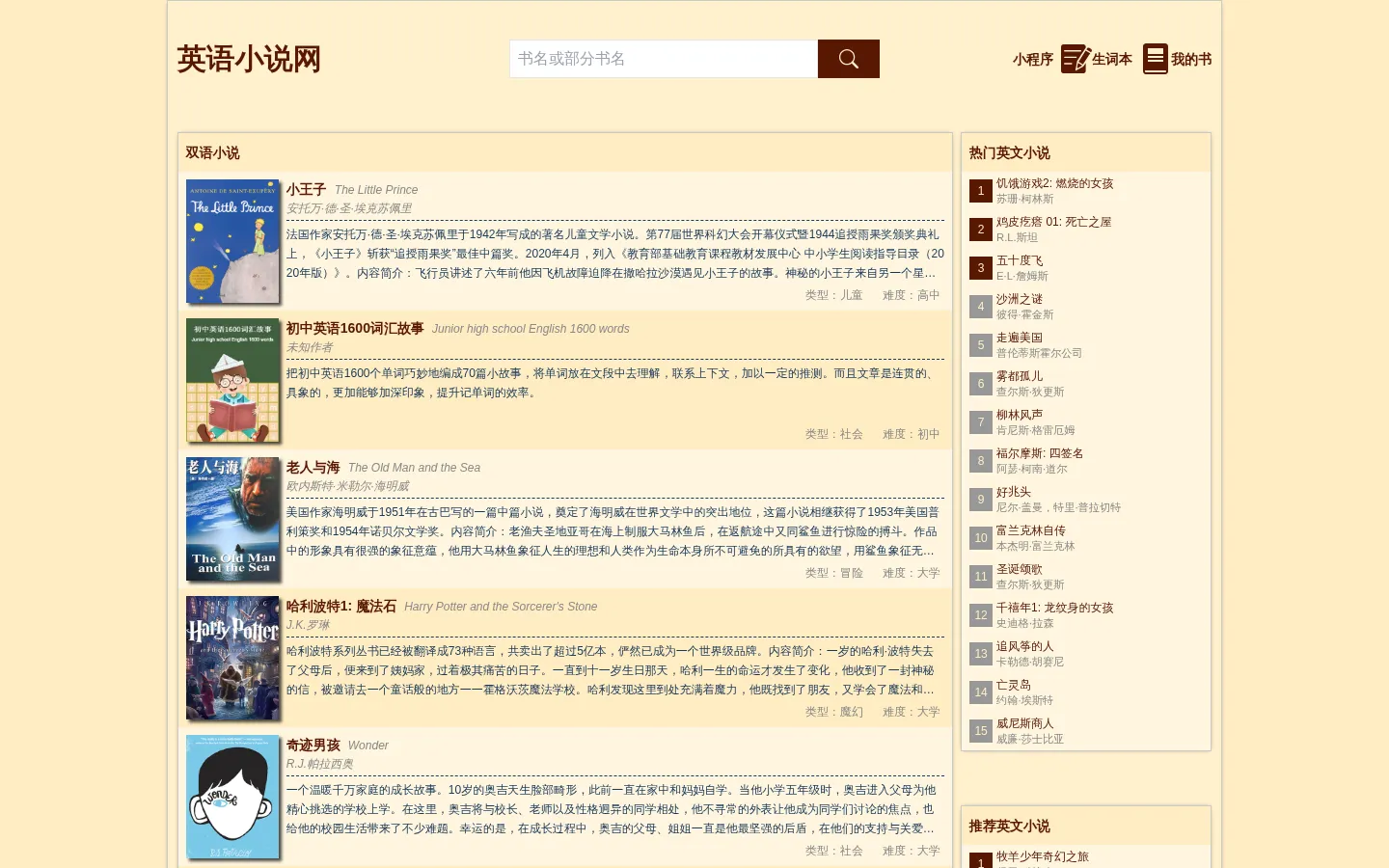This screenshot has width=1389, height=868.
Task: Open The Old Man and the Sea cover
Action: point(232,519)
